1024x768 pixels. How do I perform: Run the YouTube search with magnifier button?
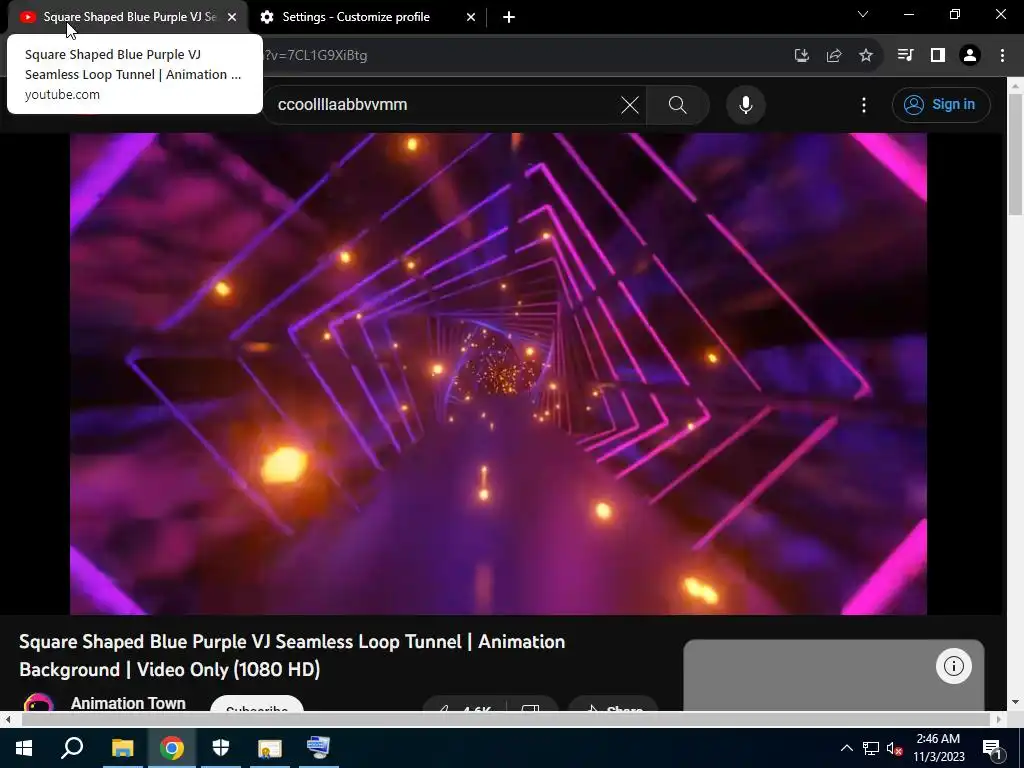click(x=678, y=104)
